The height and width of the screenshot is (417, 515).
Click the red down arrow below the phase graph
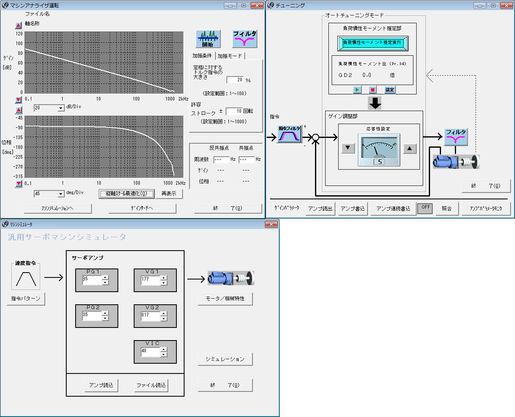[19, 184]
